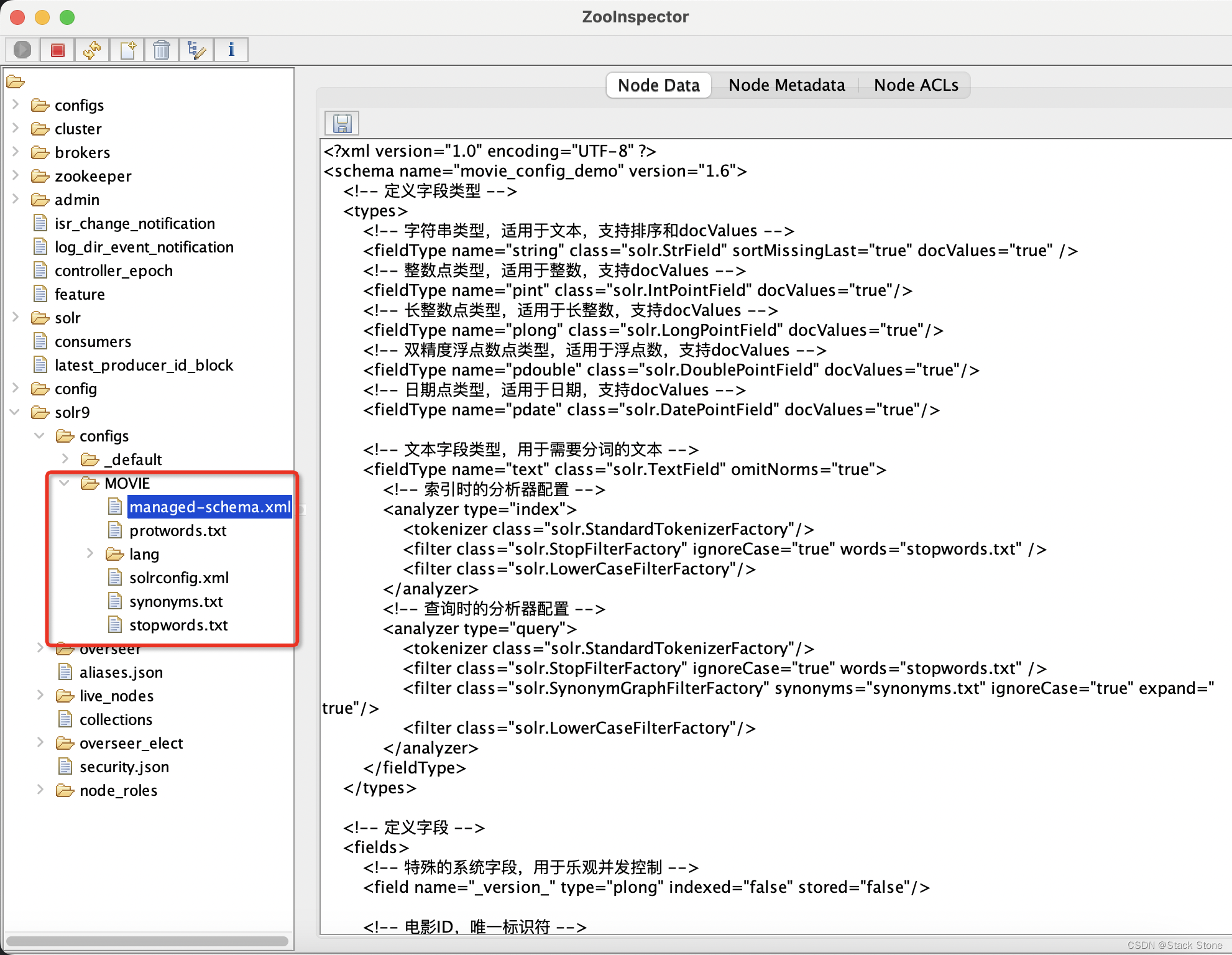The height and width of the screenshot is (955, 1232).
Task: Expand the solr folder
Action: (16, 317)
